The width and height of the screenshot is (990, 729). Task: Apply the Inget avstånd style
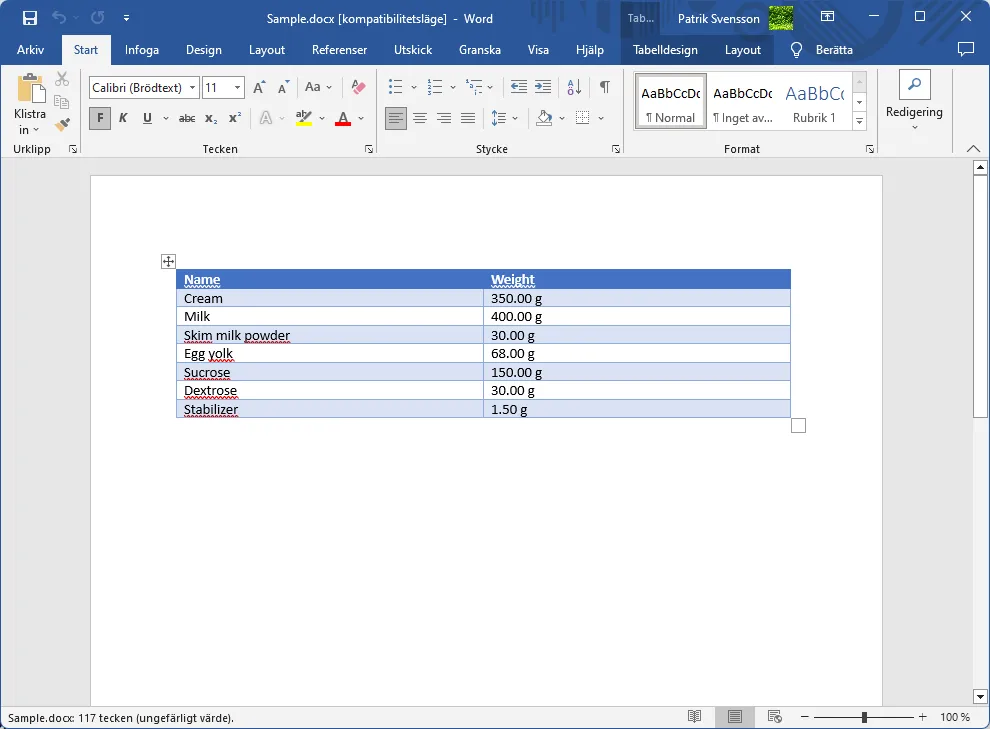coord(742,102)
